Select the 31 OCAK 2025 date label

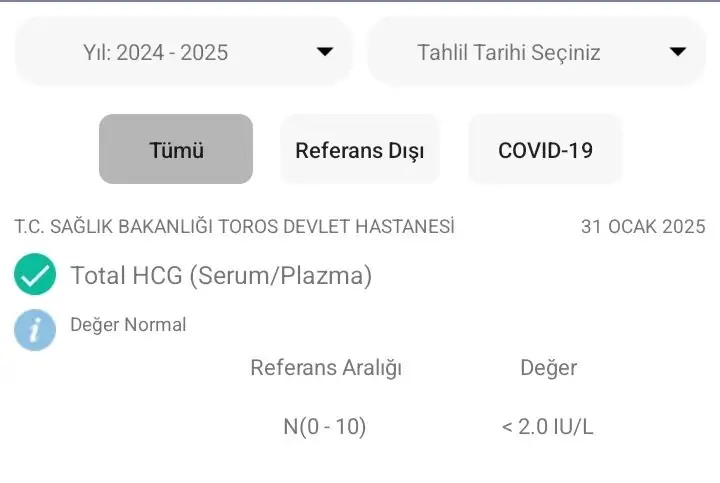point(643,227)
